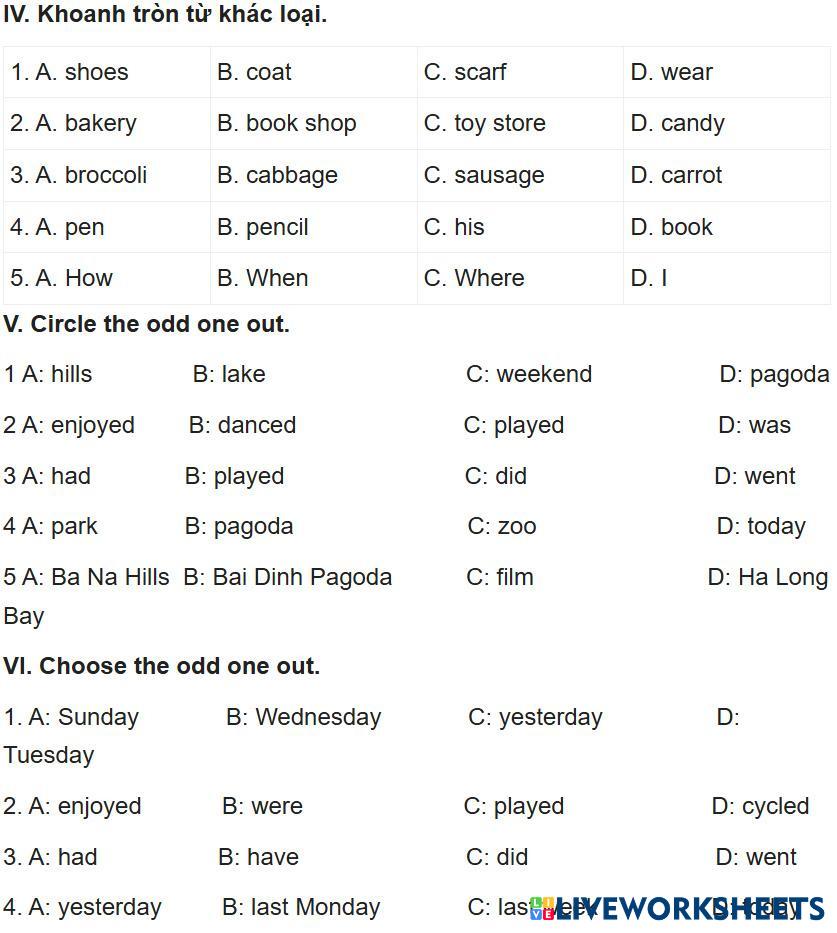
Task: Choose the question word "B. When"
Action: tap(262, 278)
